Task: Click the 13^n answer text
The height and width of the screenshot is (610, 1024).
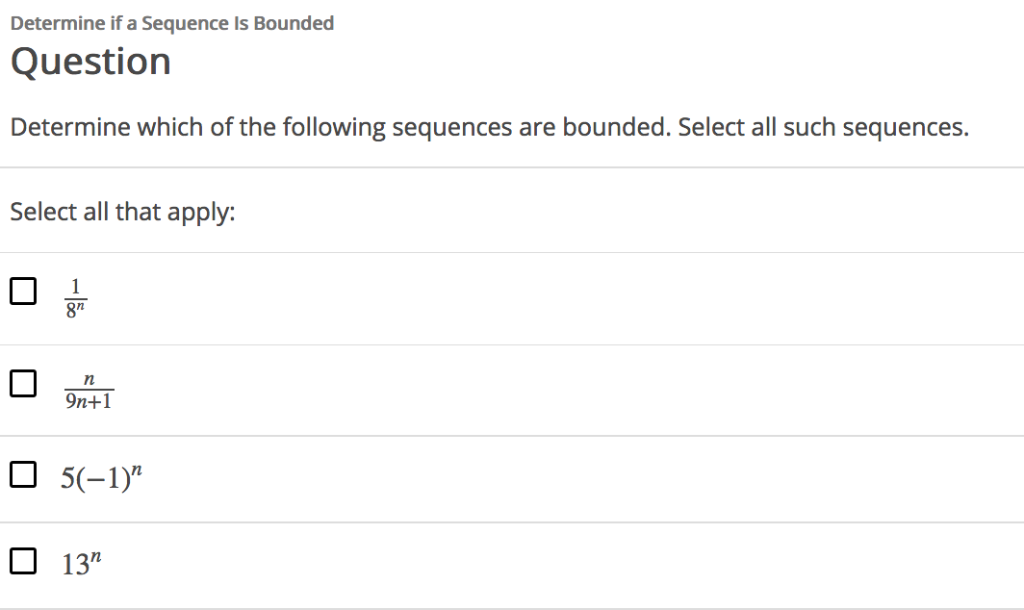Action: pos(82,561)
